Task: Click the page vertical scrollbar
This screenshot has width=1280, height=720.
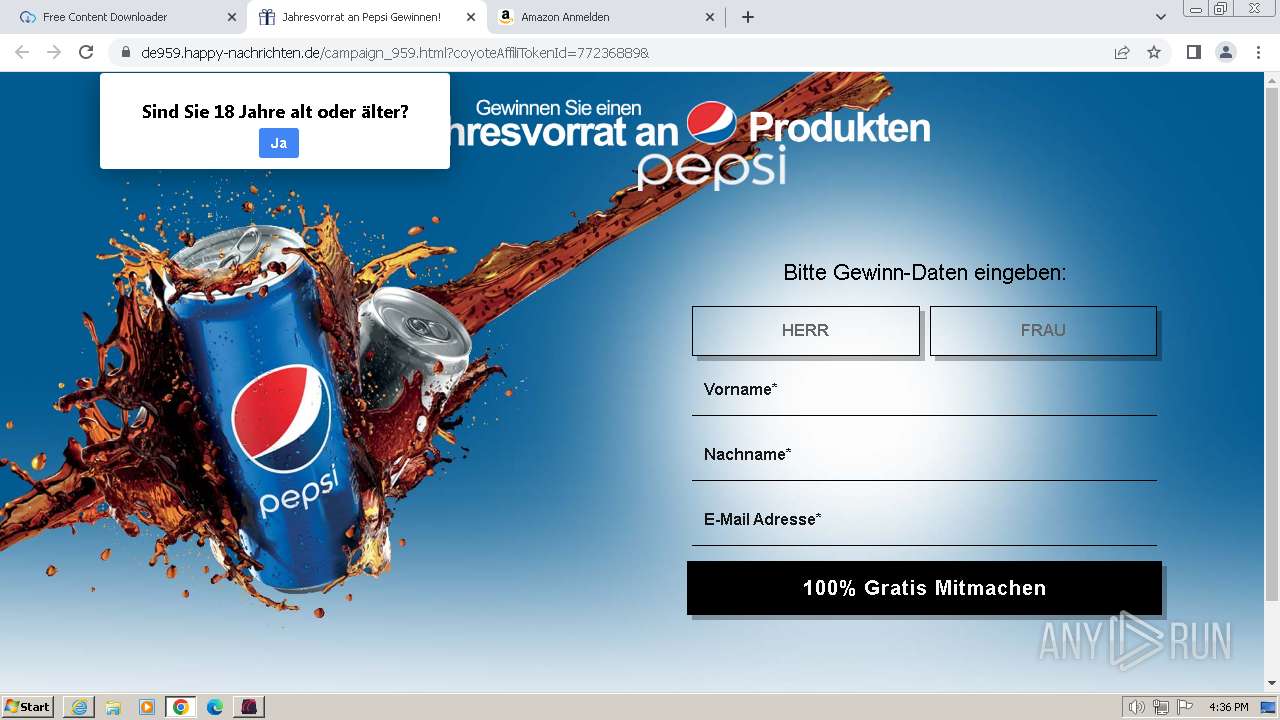Action: click(1272, 345)
